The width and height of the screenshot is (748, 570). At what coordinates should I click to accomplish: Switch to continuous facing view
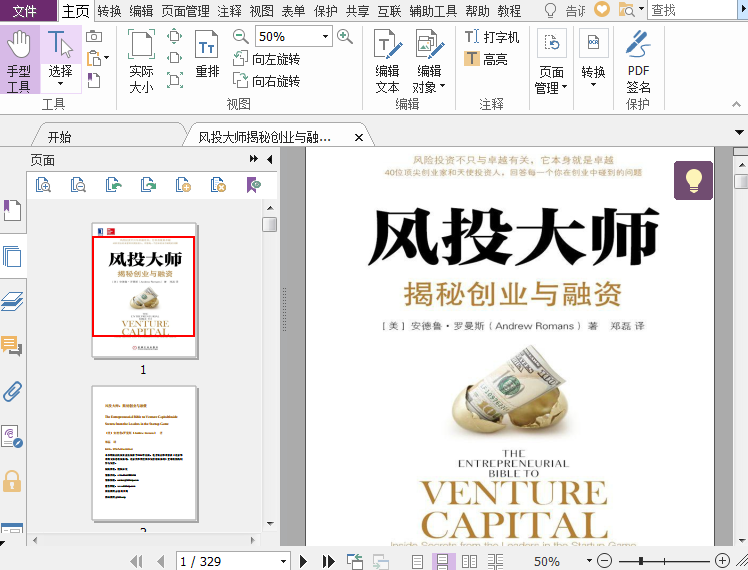point(495,561)
